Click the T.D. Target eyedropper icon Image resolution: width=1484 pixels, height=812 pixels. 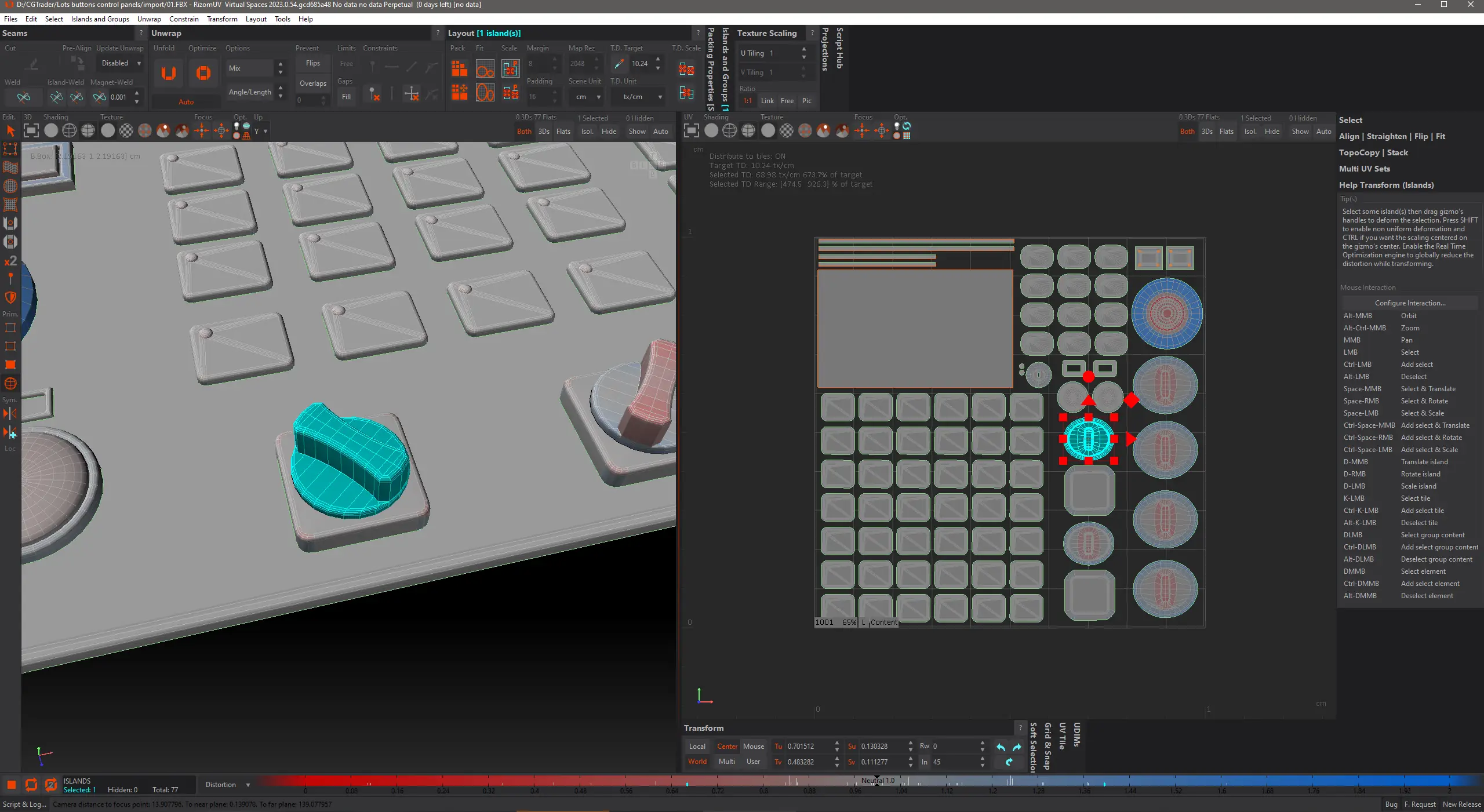pos(619,64)
